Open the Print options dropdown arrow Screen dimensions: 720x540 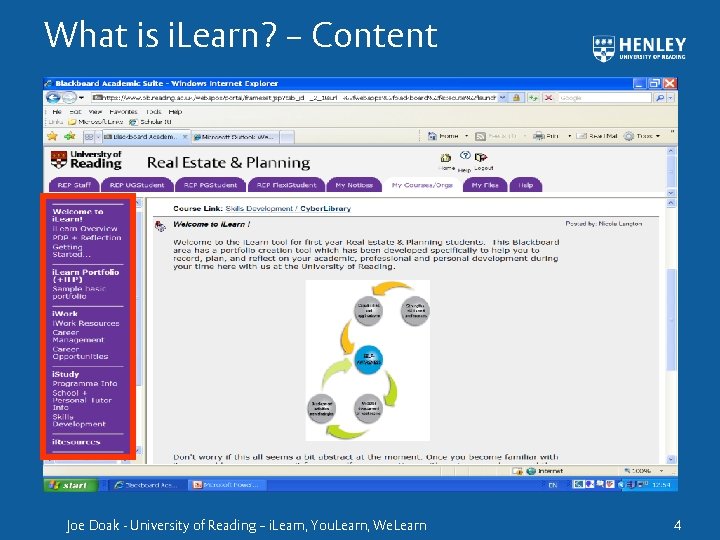point(569,136)
